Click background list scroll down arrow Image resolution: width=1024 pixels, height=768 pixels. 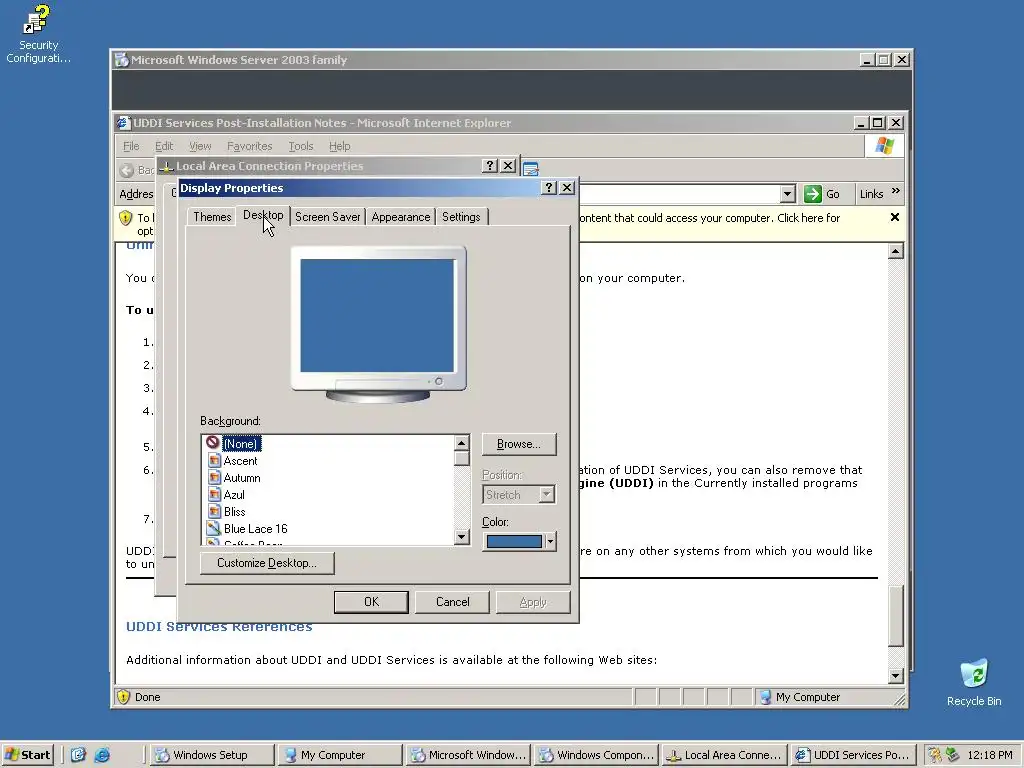[x=462, y=537]
